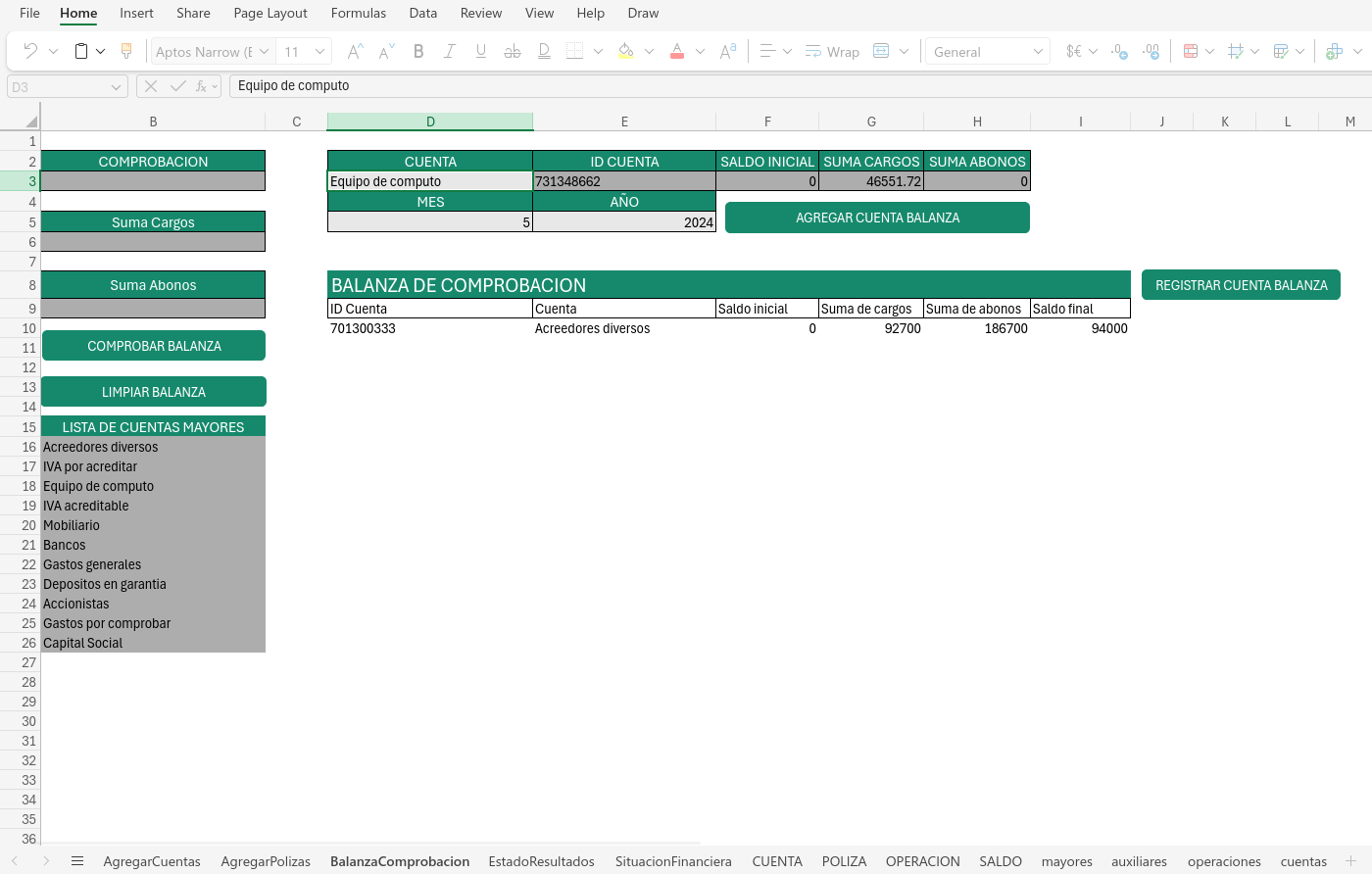The image size is (1372, 874).
Task: Click the COMPROBAR BALANZA button
Action: pyautogui.click(x=154, y=346)
